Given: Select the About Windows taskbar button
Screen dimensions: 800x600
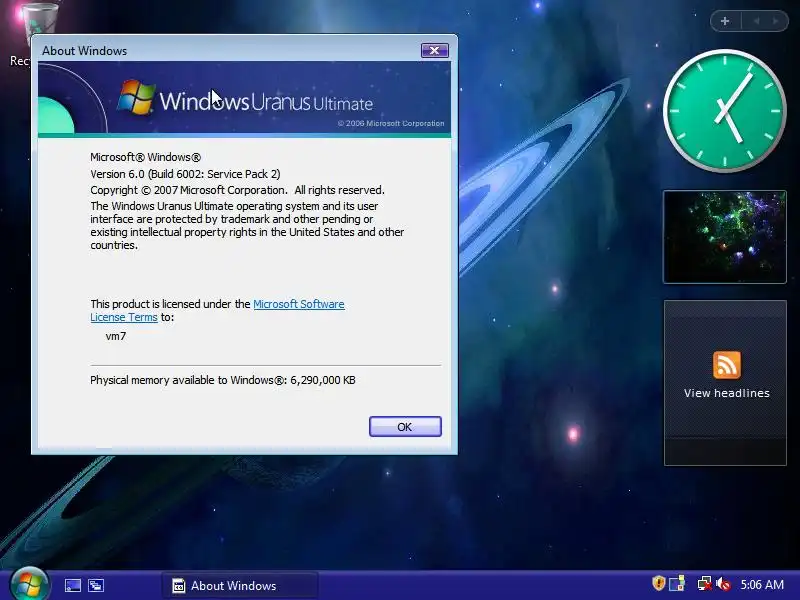Looking at the screenshot, I should pyautogui.click(x=240, y=585).
